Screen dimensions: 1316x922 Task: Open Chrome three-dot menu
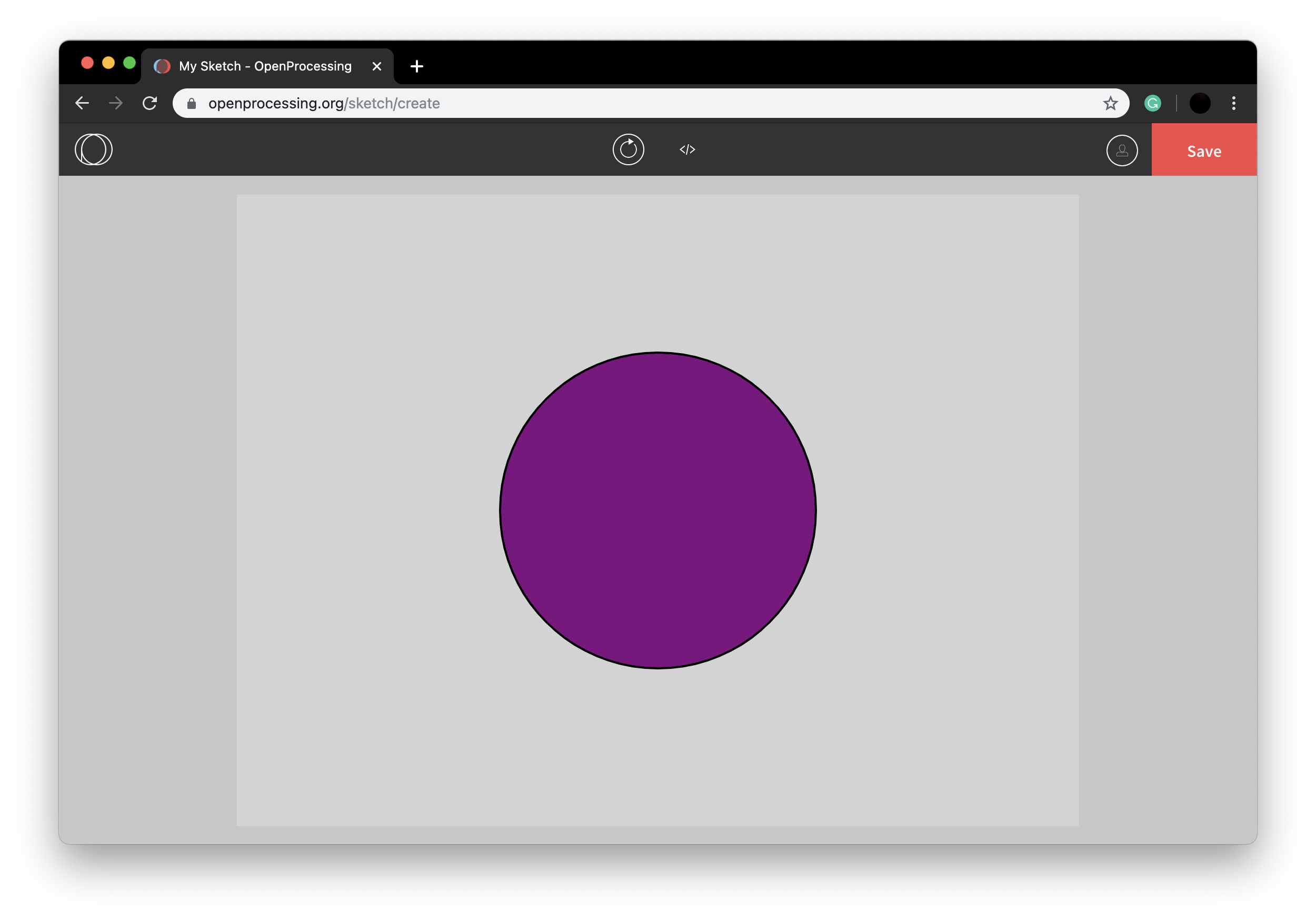coord(1233,103)
